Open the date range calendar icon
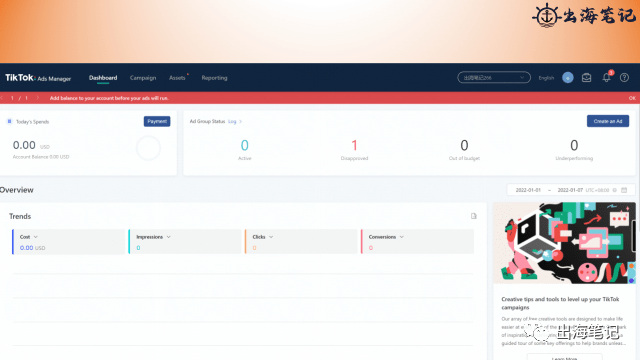Viewport: 640px width, 360px height. pyautogui.click(x=624, y=190)
